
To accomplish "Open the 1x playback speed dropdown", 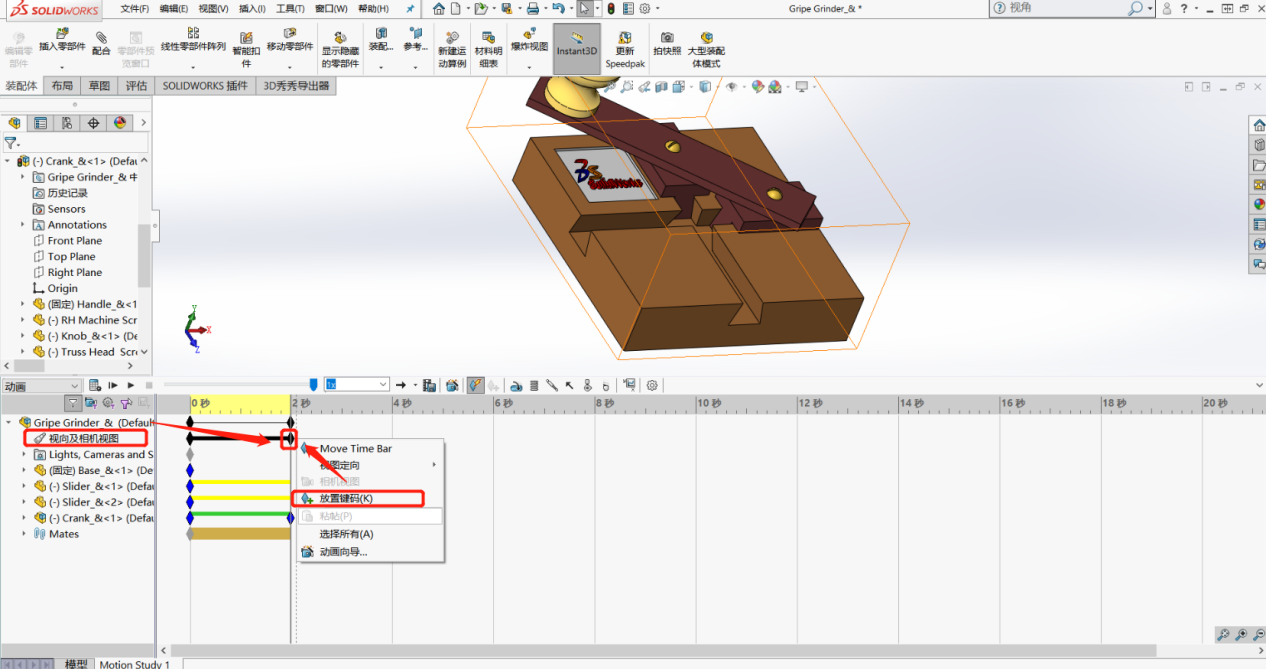I will [356, 385].
